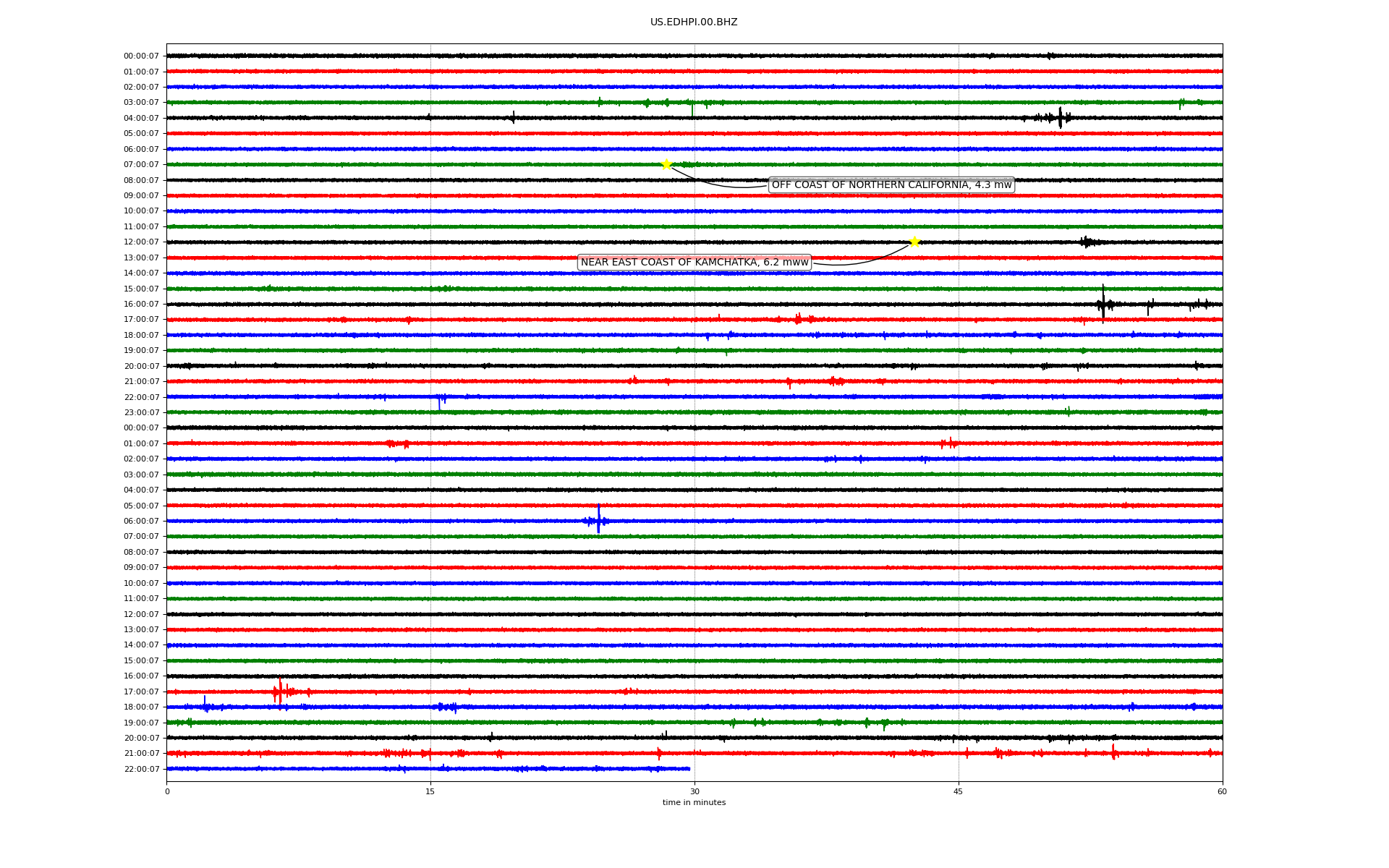The height and width of the screenshot is (868, 1389).
Task: Click the black burst right of the Kamchatka star
Action: coord(1086,242)
